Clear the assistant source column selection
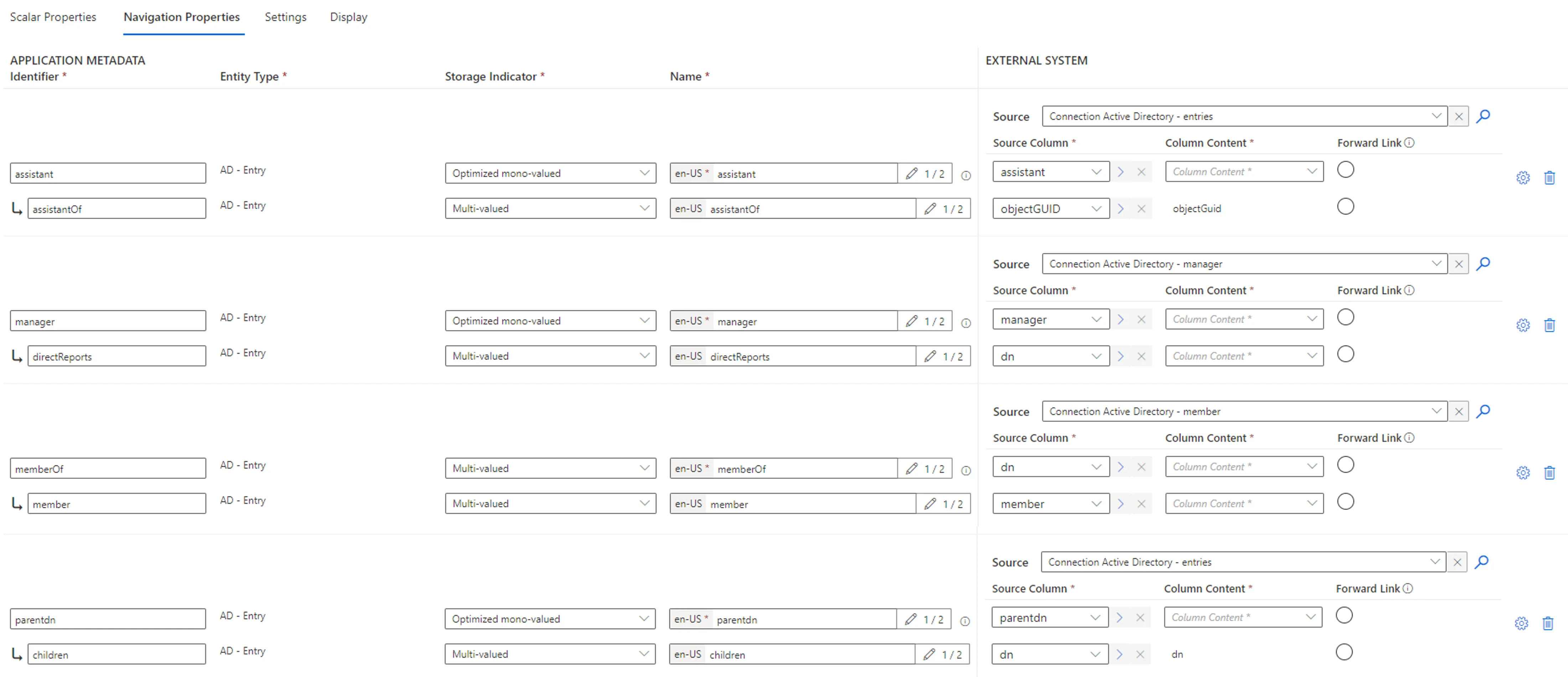The height and width of the screenshot is (677, 1568). (1141, 171)
